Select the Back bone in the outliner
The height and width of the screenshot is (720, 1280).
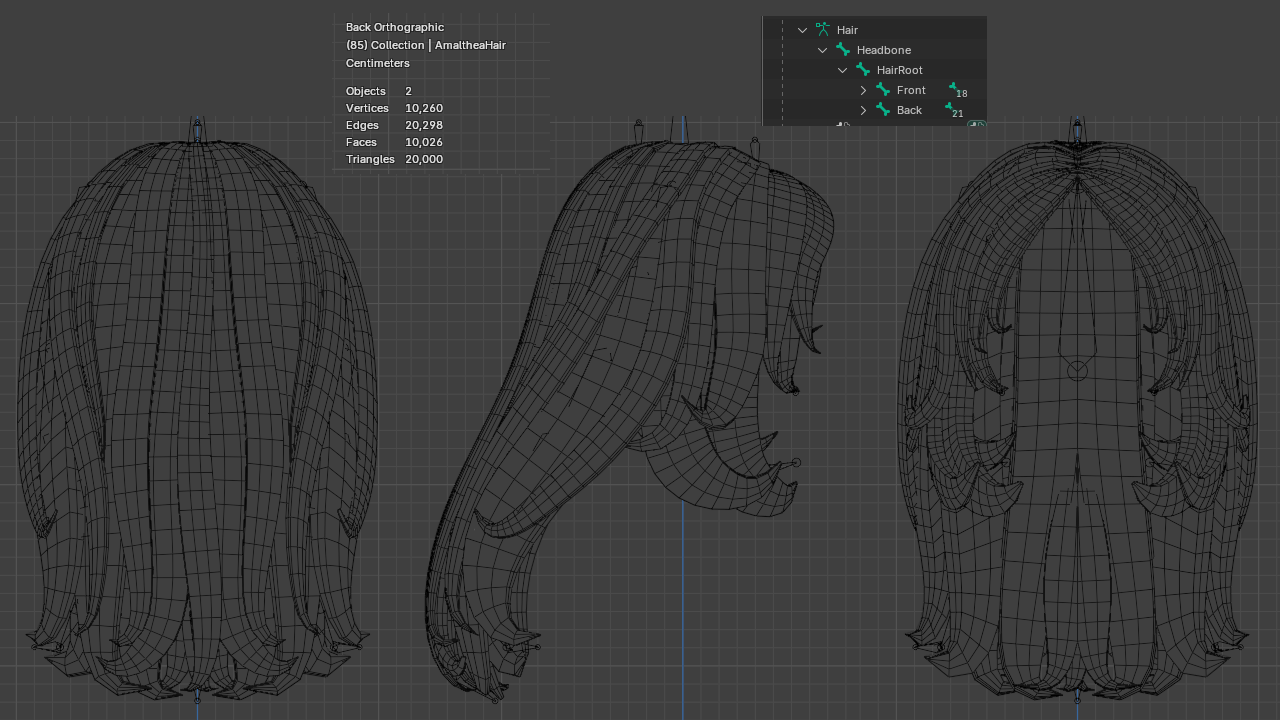click(x=908, y=110)
